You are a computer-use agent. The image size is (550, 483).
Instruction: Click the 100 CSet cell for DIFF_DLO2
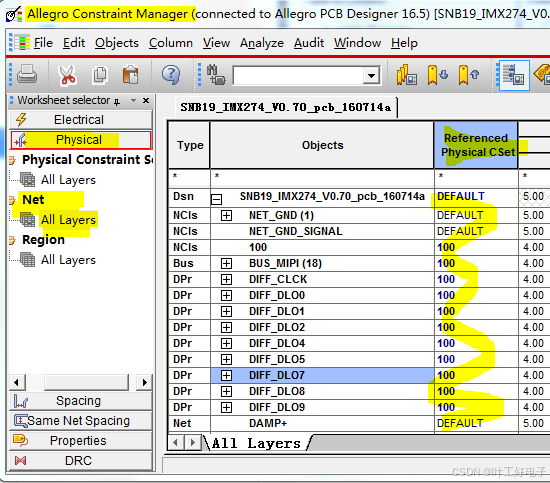(476, 327)
